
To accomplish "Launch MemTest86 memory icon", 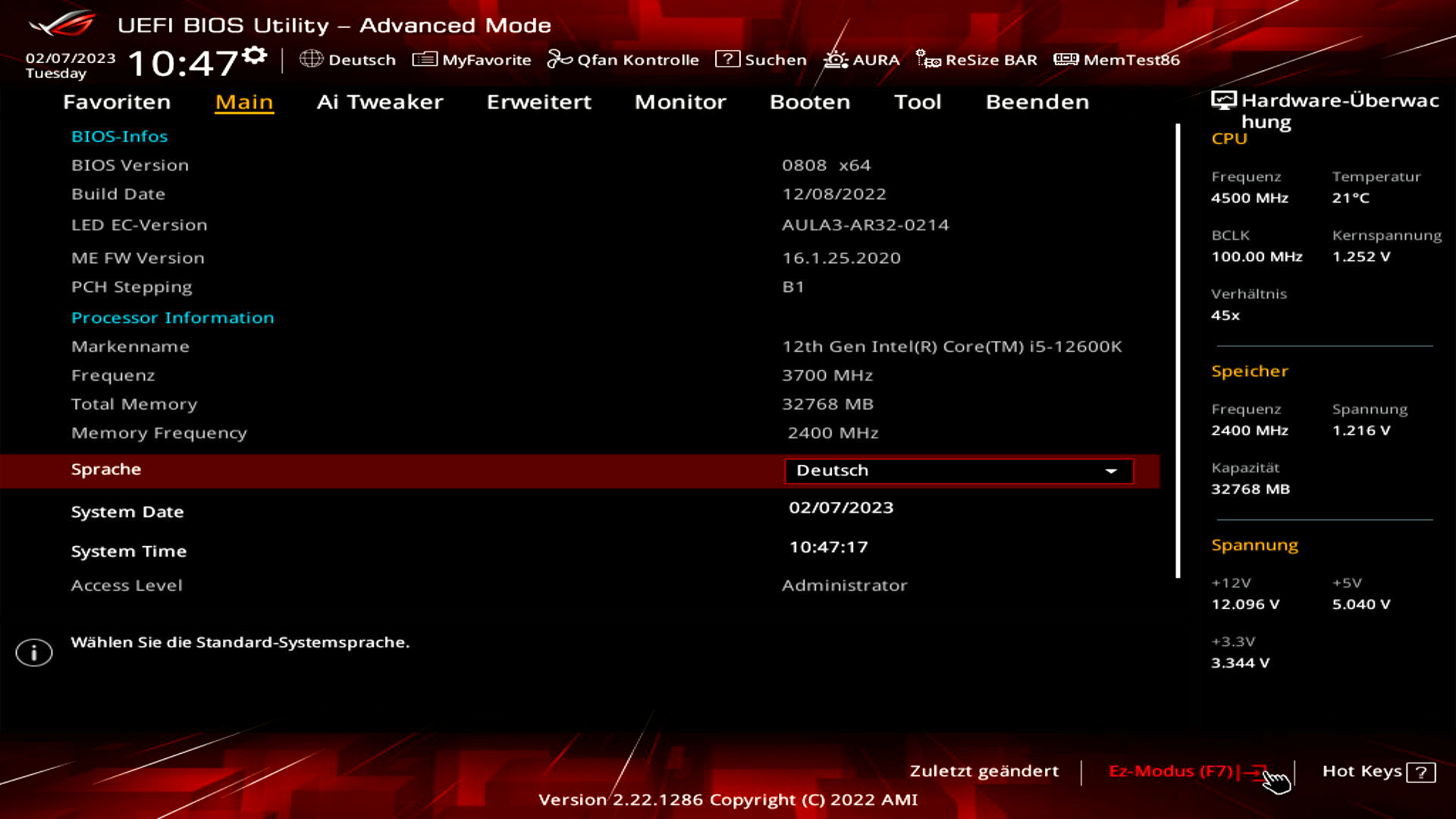I will (x=1065, y=59).
